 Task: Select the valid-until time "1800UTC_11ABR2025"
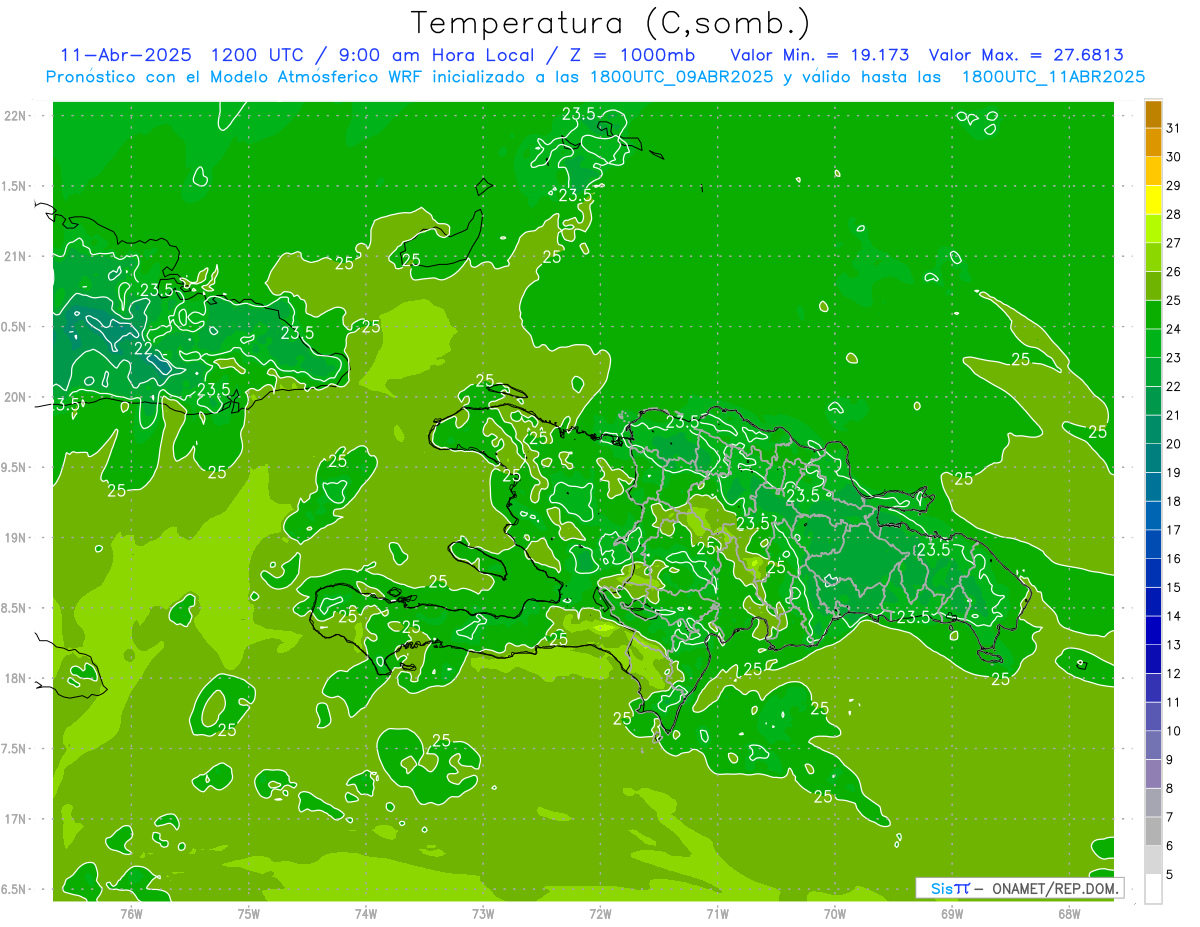coord(1053,77)
